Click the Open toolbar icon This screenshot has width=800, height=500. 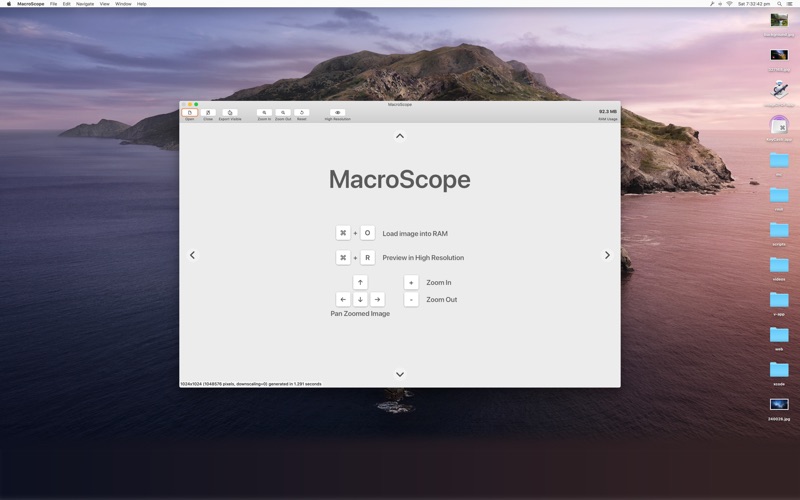(x=189, y=113)
